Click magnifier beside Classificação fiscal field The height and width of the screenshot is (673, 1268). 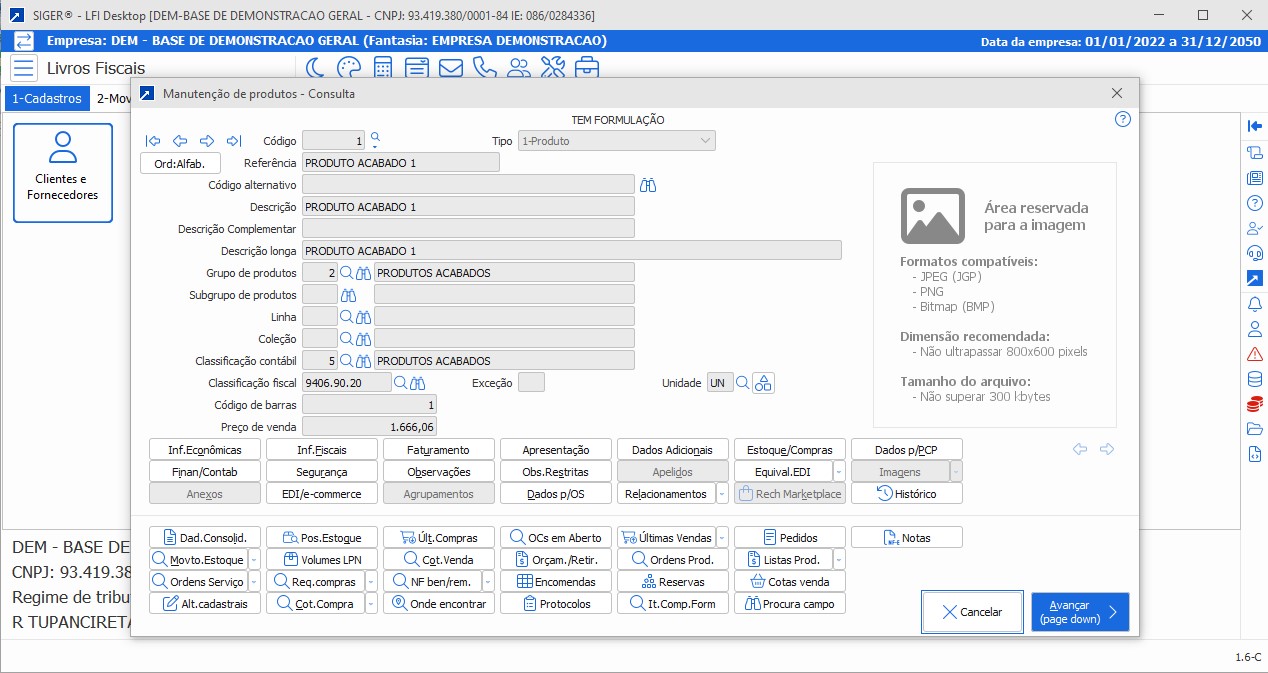[400, 383]
